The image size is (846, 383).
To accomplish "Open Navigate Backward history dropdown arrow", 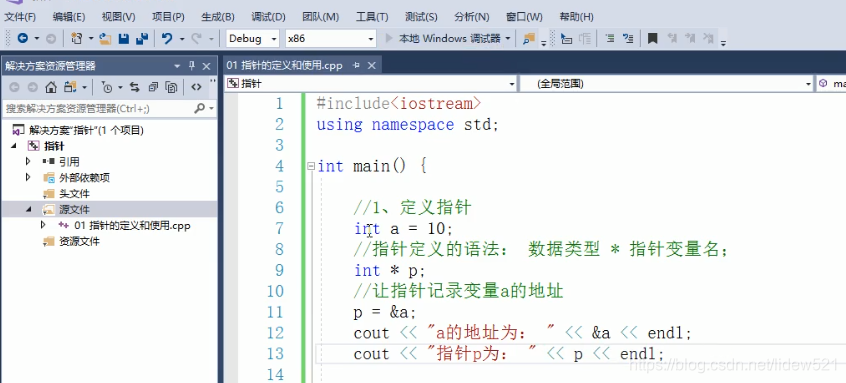I will pyautogui.click(x=37, y=38).
